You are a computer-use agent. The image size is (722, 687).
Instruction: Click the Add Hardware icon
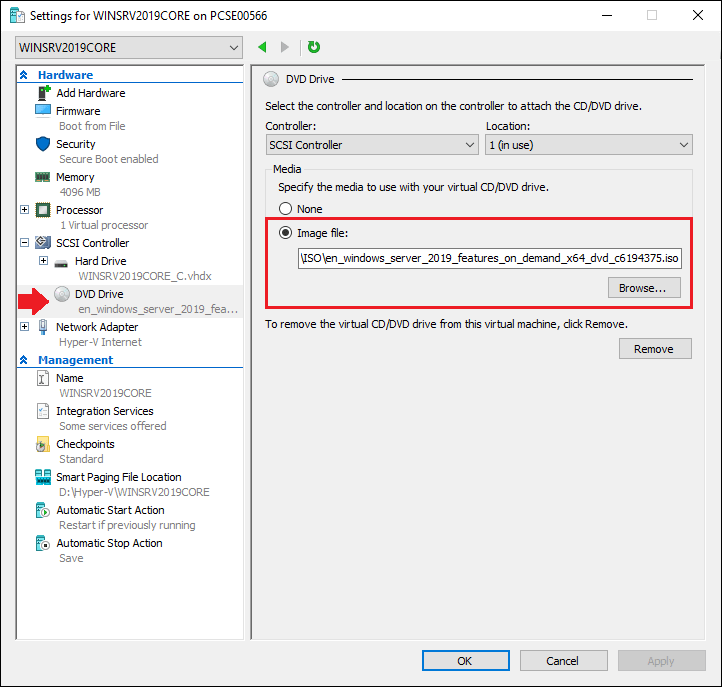pyautogui.click(x=43, y=93)
